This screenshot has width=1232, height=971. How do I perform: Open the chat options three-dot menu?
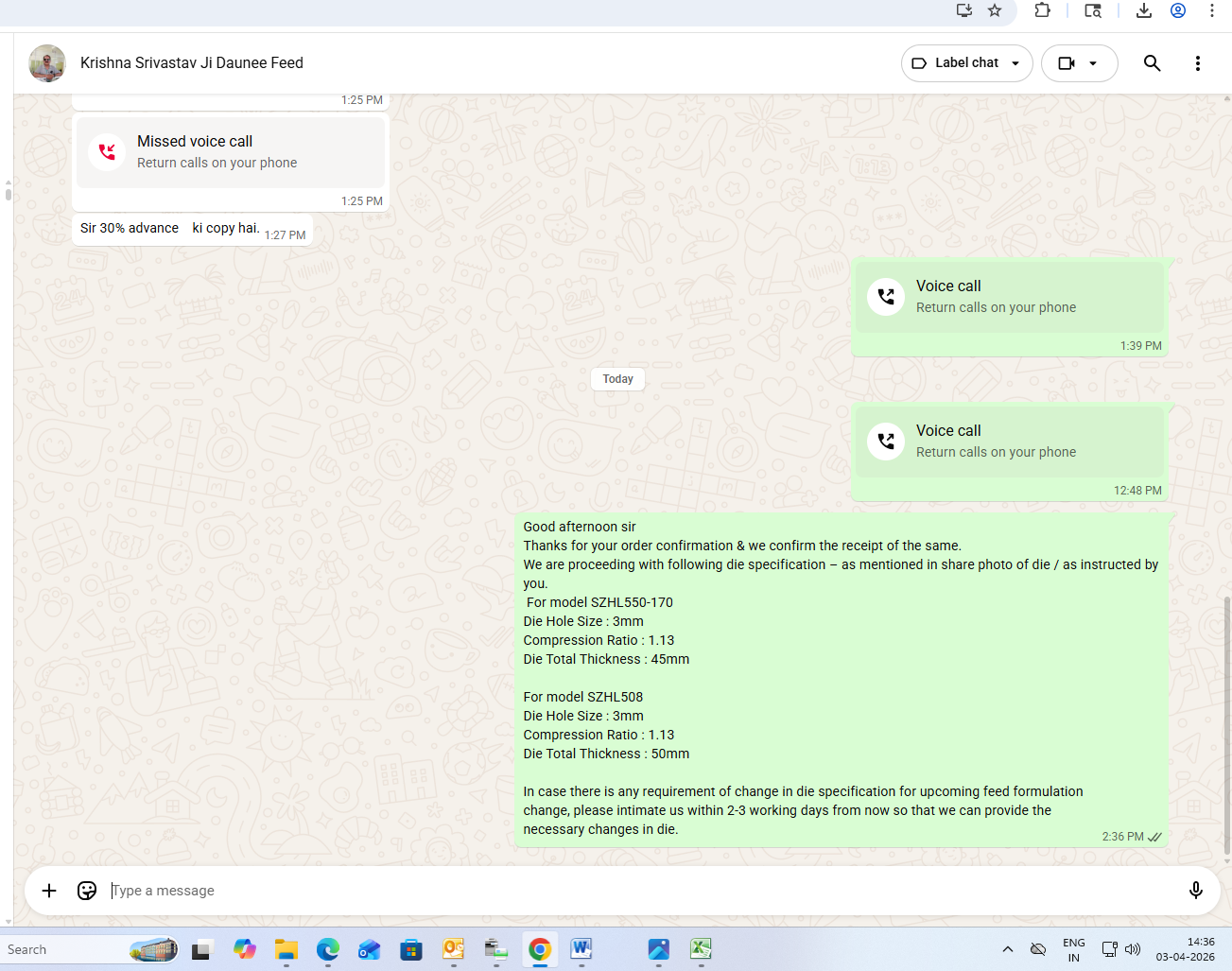(1197, 63)
